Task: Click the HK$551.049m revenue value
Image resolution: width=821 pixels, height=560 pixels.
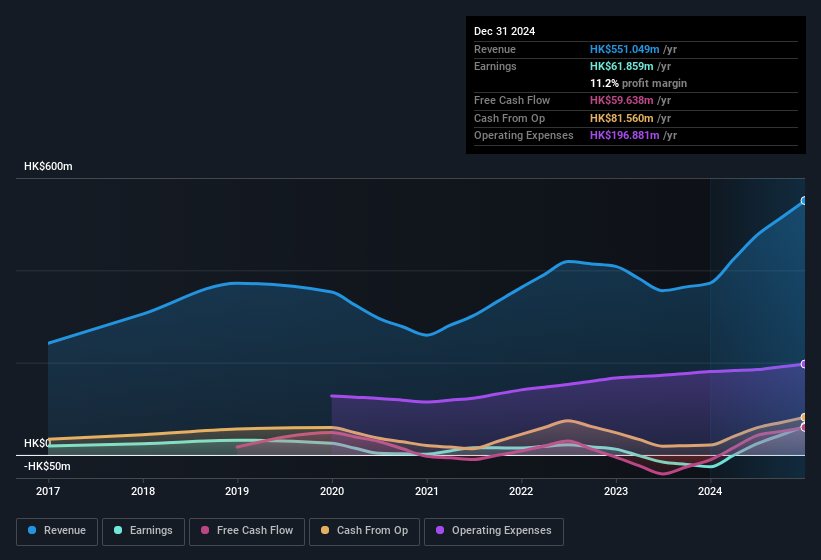Action: click(x=624, y=49)
